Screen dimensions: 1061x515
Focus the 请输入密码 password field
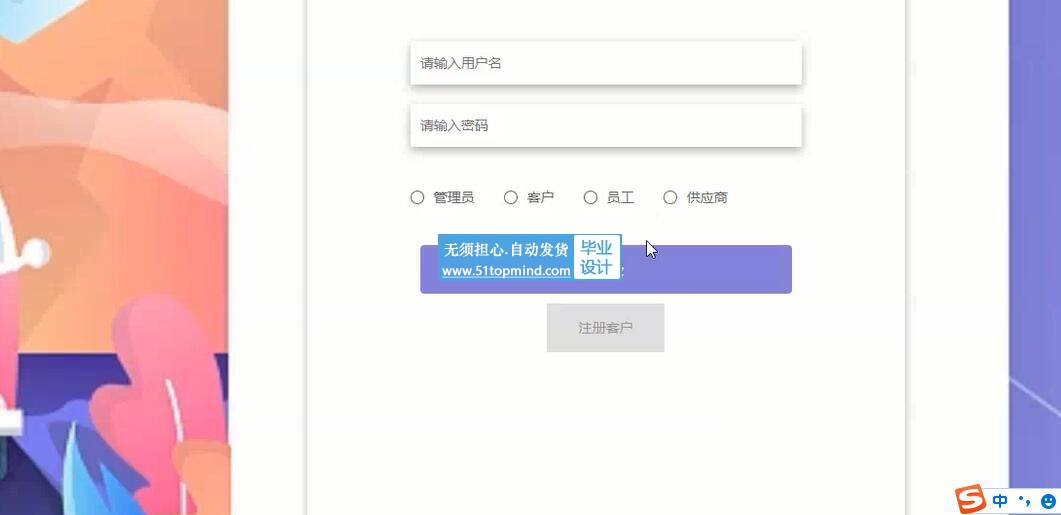(605, 126)
